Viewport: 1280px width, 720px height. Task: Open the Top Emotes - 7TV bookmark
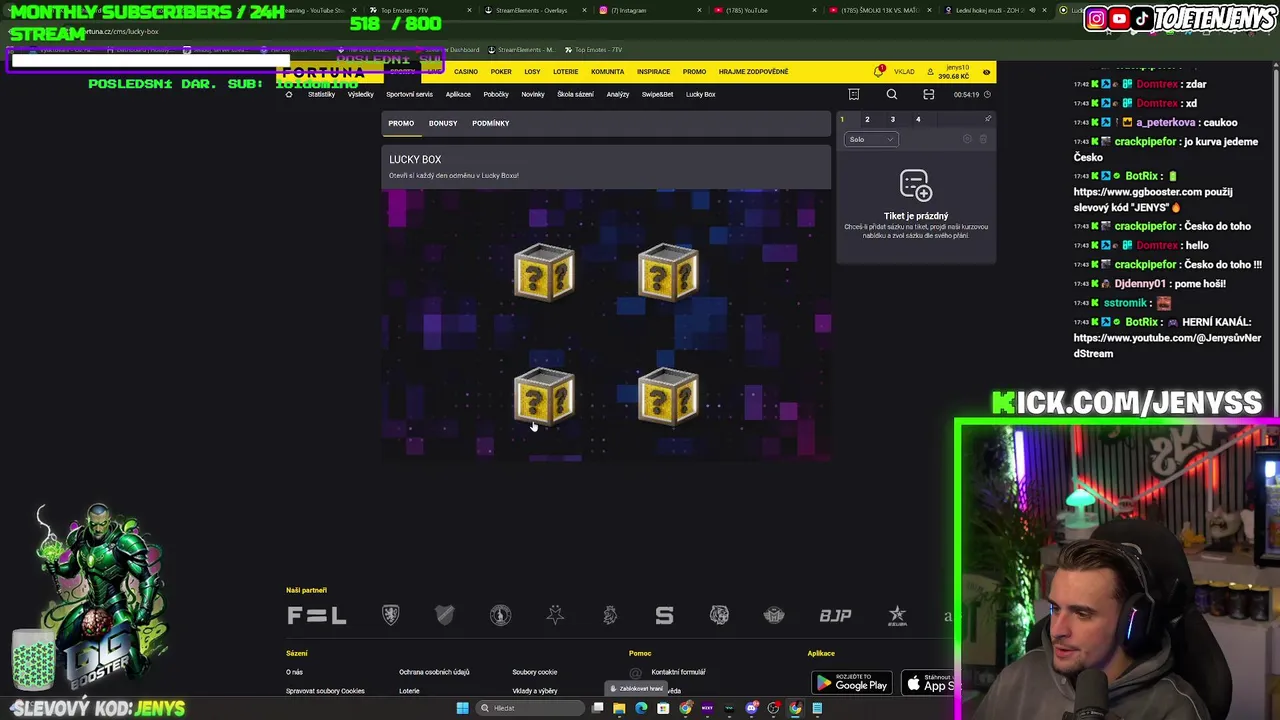pos(593,50)
